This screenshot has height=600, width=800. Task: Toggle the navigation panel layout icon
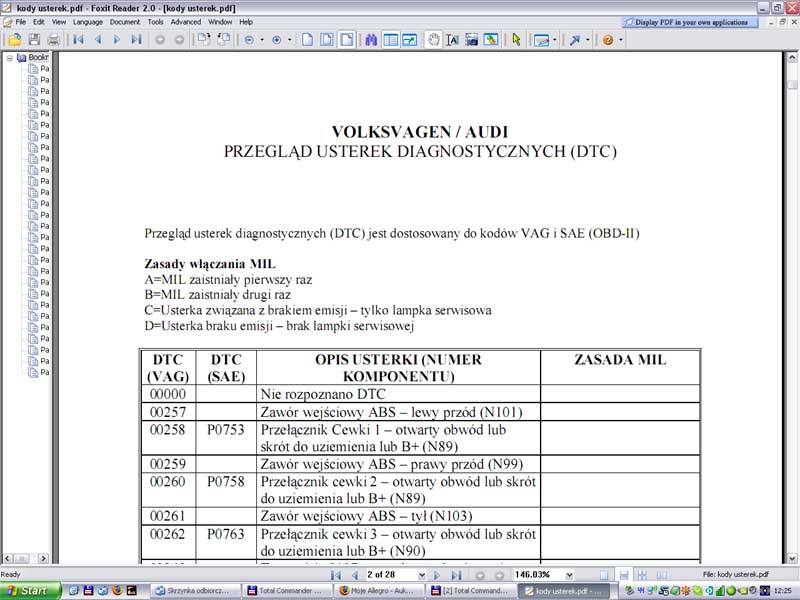(x=390, y=39)
